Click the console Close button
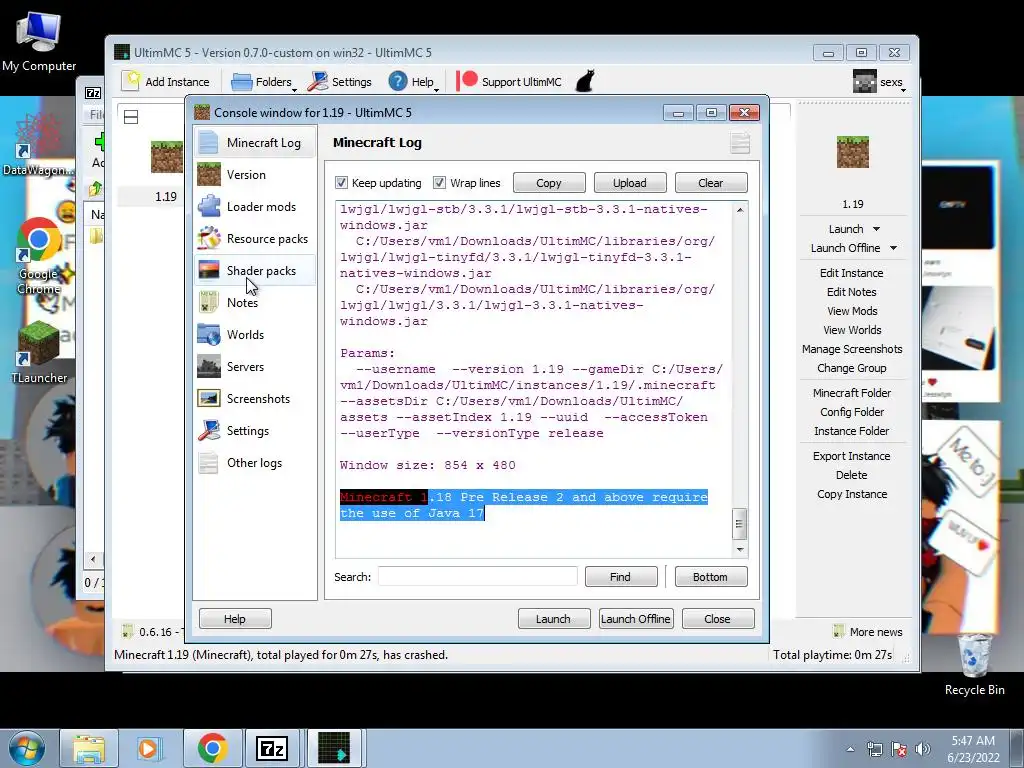The height and width of the screenshot is (768, 1024). [718, 618]
